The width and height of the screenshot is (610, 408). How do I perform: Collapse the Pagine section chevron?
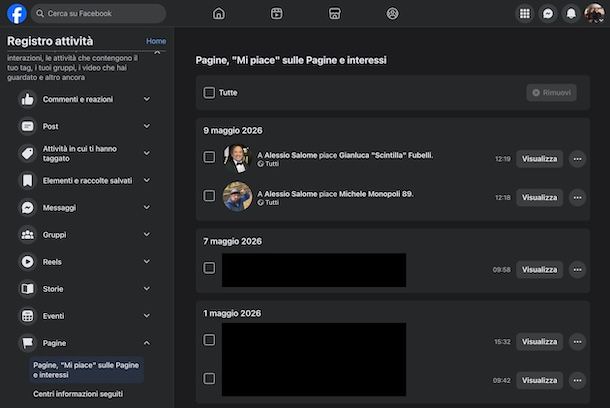[147, 343]
